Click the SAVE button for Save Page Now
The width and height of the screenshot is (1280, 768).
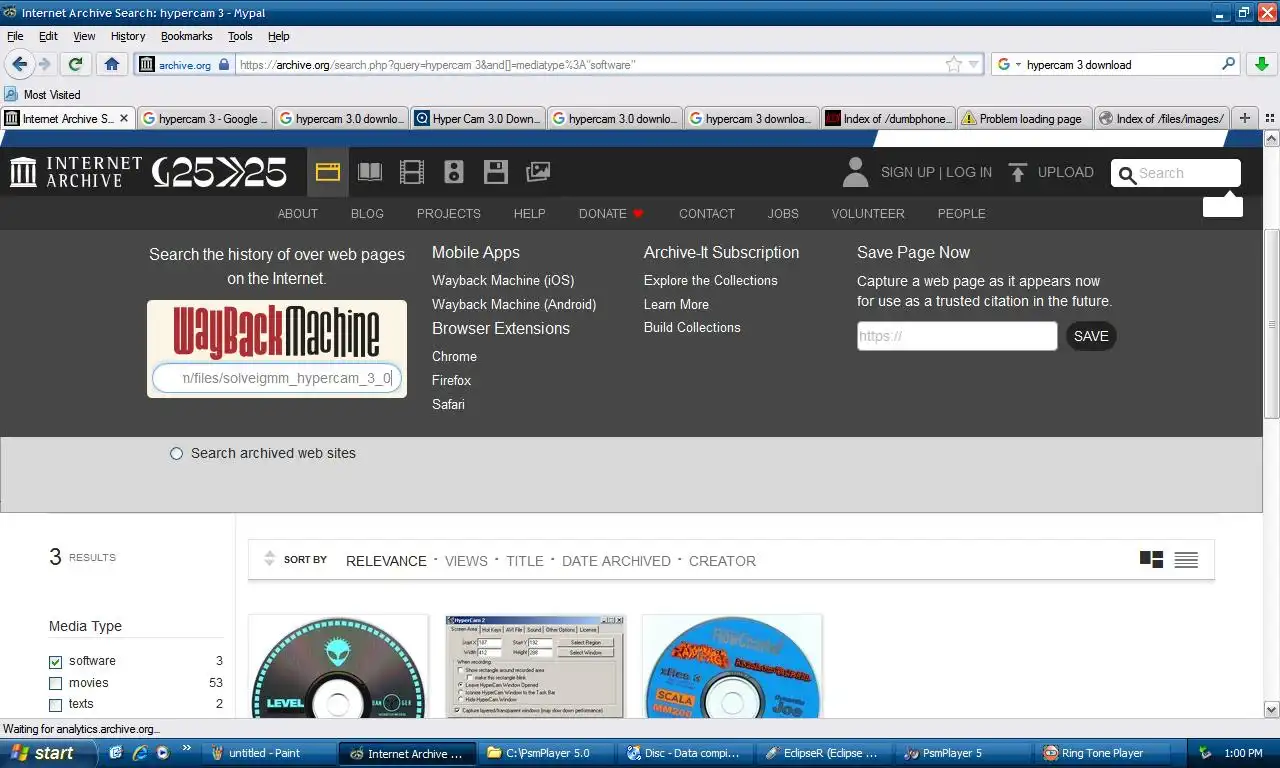(x=1091, y=336)
